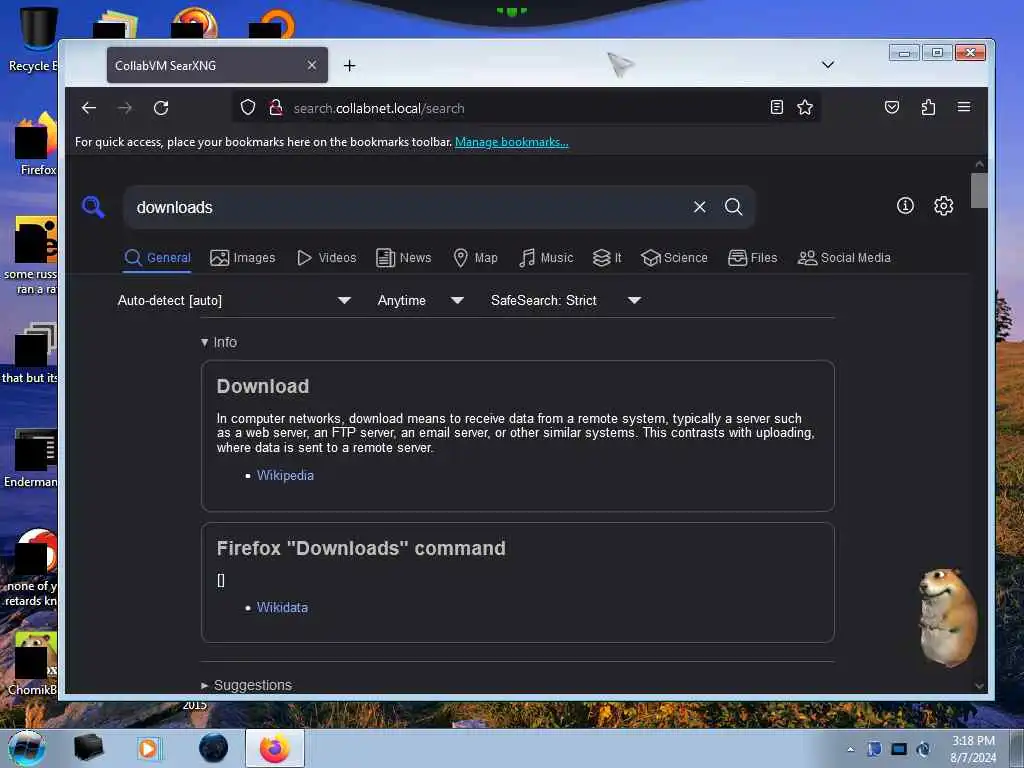
Task: Click the site security padlock icon
Action: pos(276,108)
